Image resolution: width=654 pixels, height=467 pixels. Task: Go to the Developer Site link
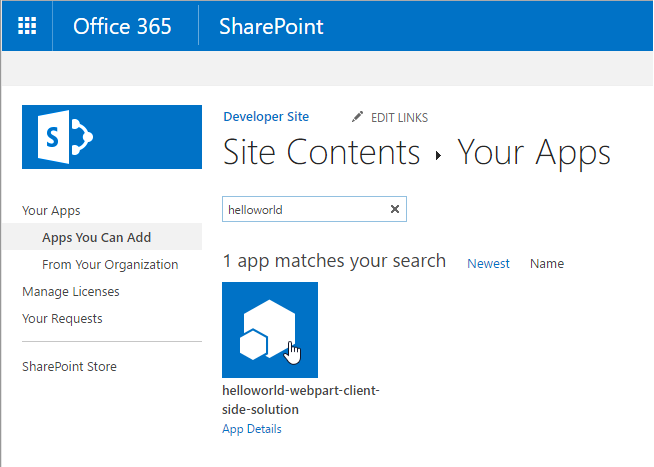pyautogui.click(x=266, y=117)
